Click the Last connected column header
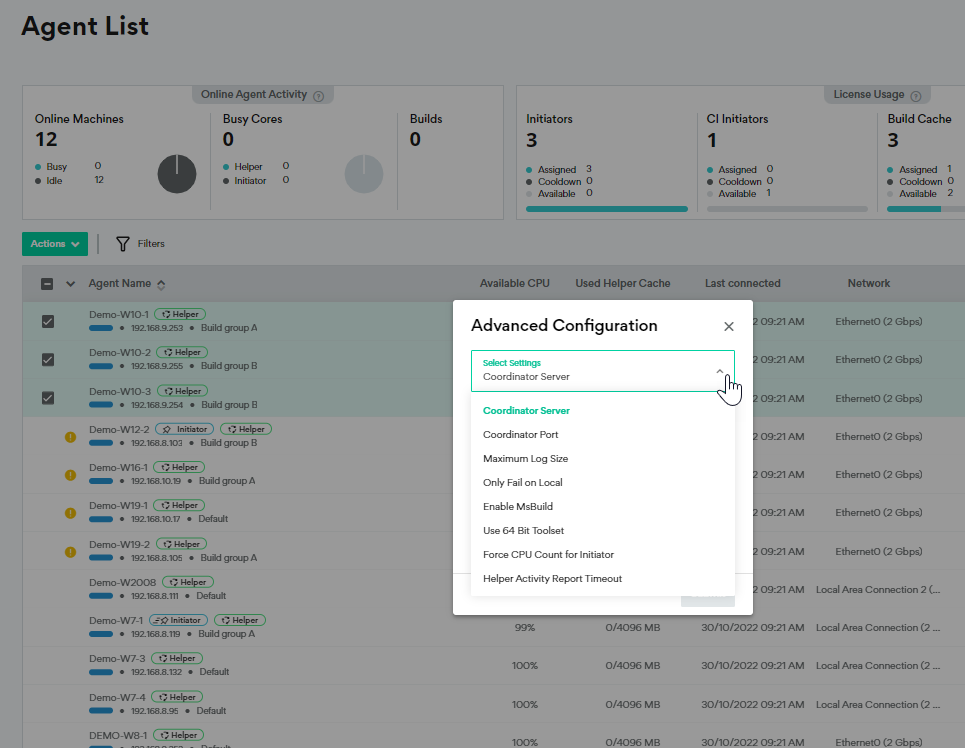965x748 pixels. 742,283
